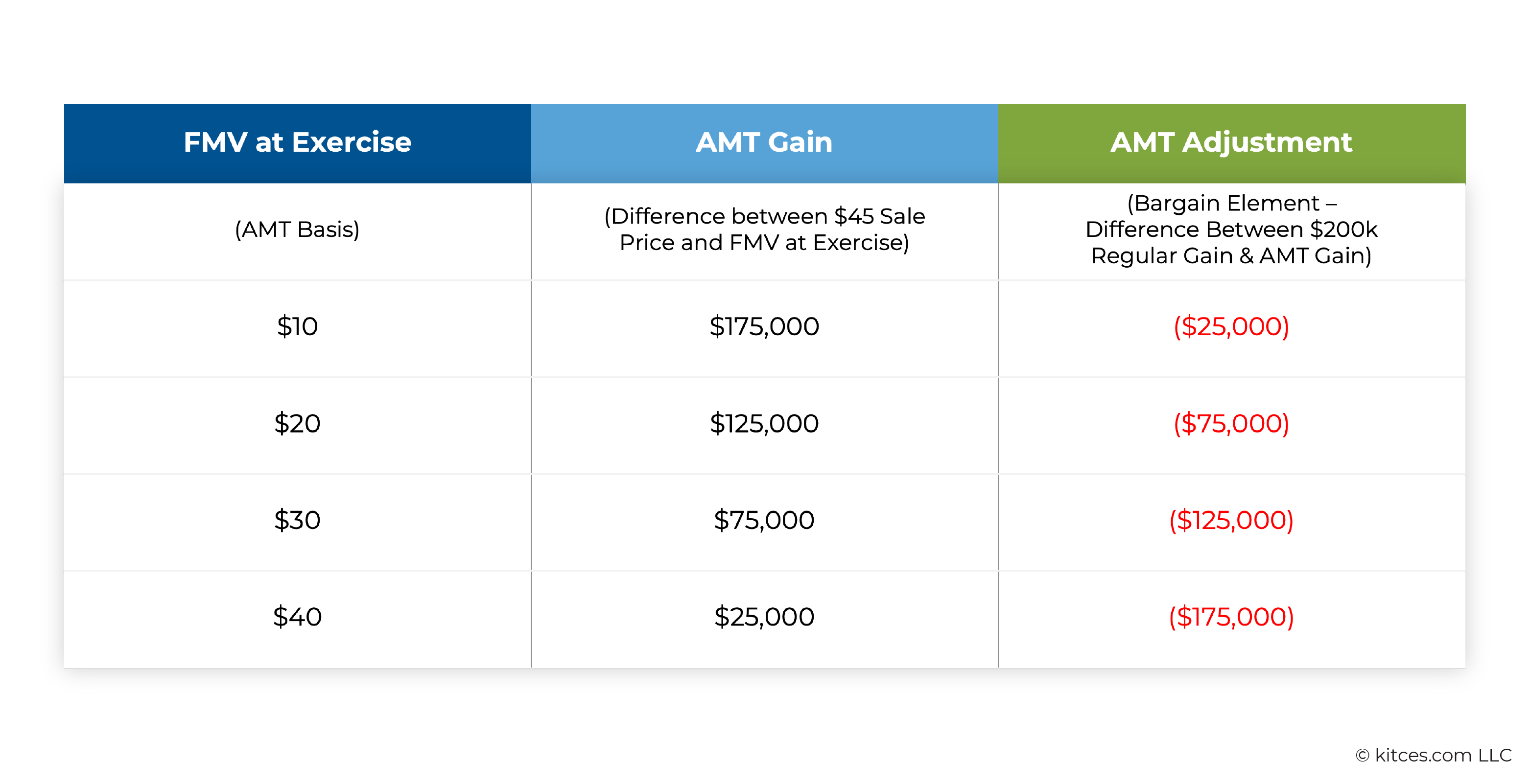Select the $10 FMV cell
This screenshot has height=784, width=1530.
tap(297, 326)
